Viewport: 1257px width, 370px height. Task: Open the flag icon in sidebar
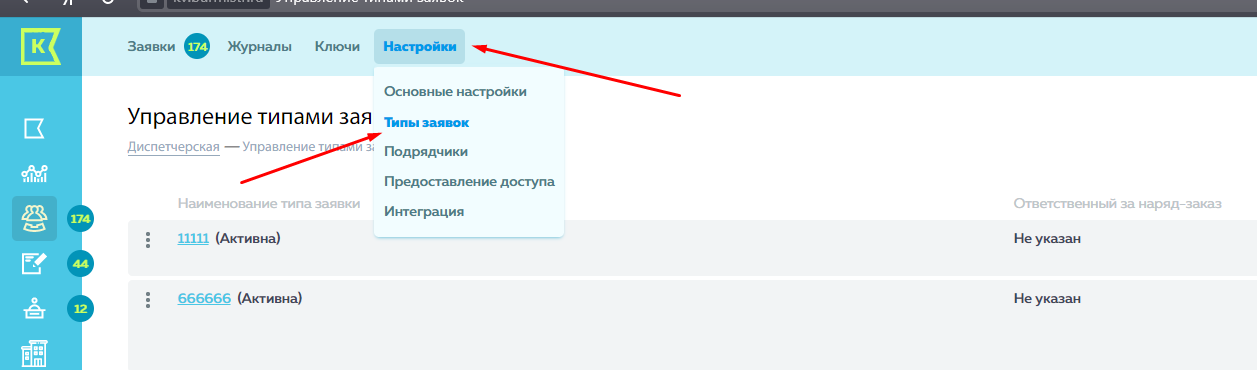point(35,129)
